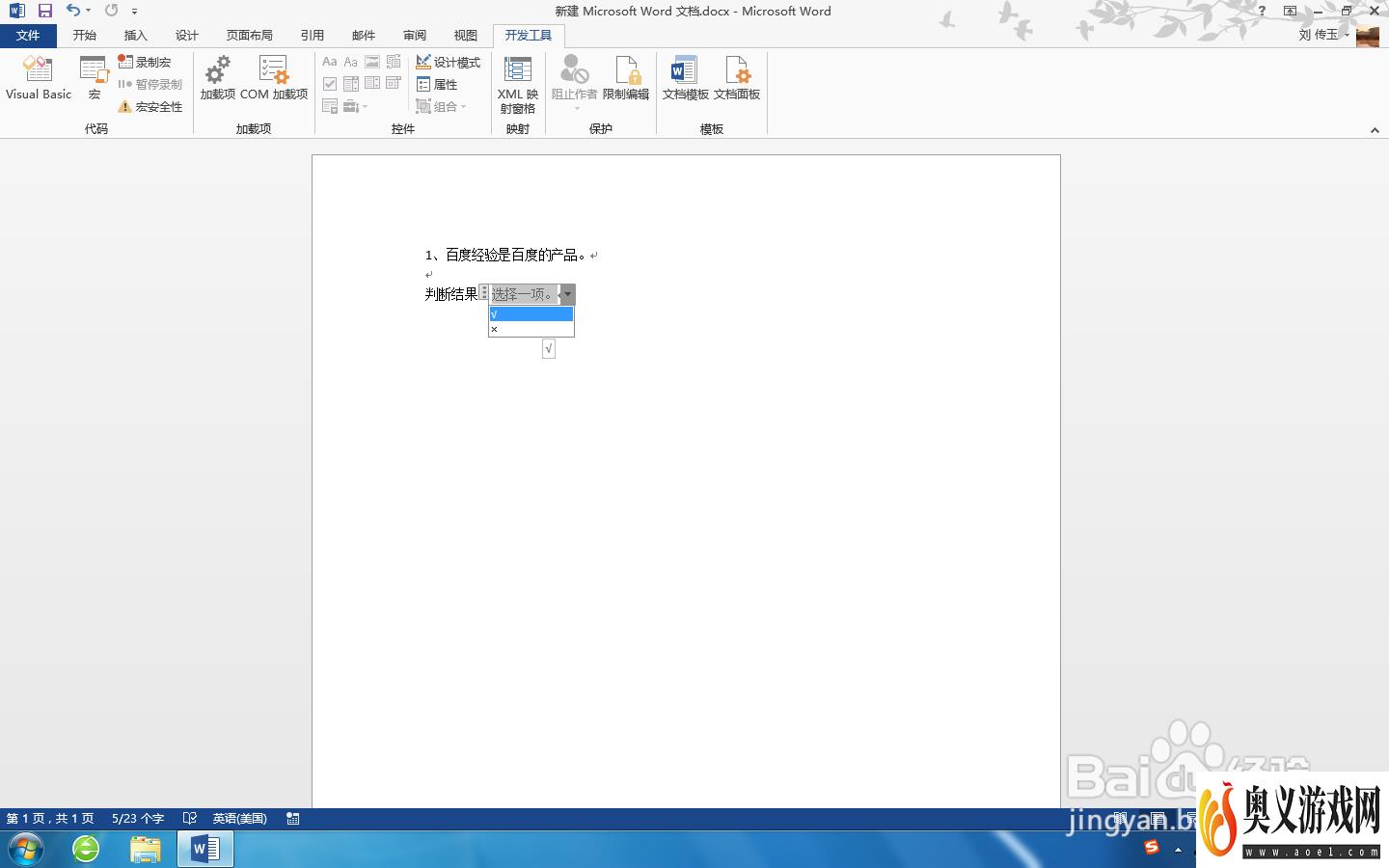The width and height of the screenshot is (1389, 868).
Task: Toggle the content control dropdown arrow
Action: pos(568,294)
